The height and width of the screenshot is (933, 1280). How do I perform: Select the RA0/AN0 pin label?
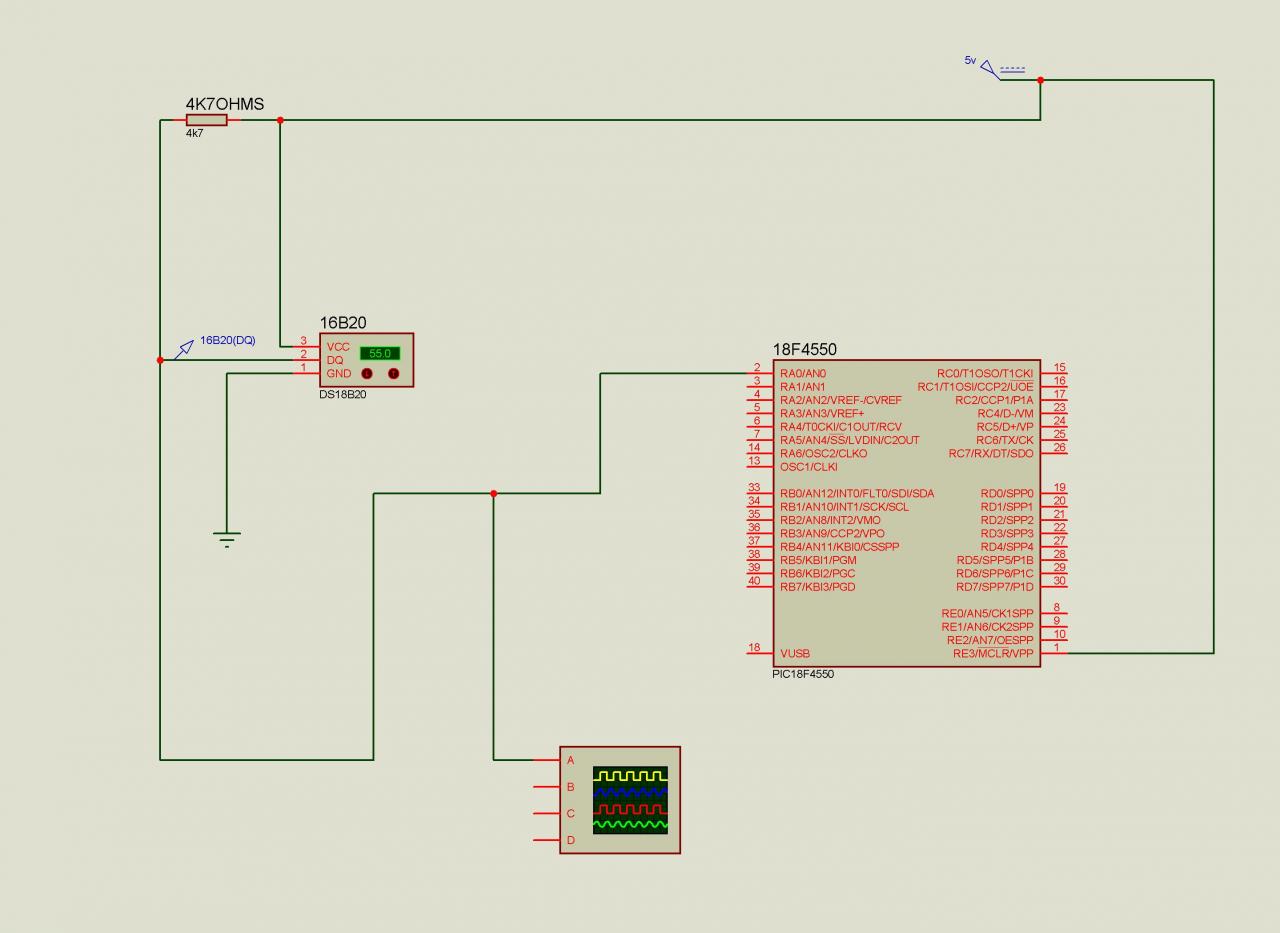click(x=803, y=374)
